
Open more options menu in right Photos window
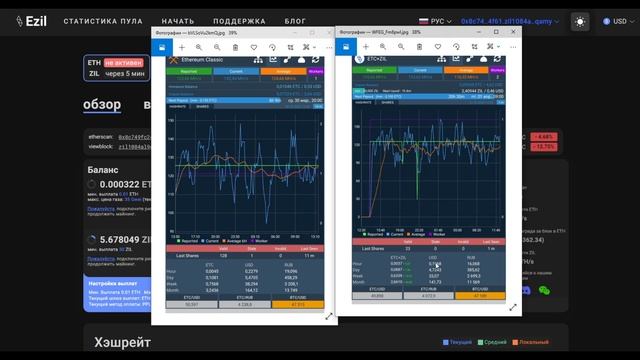513,47
